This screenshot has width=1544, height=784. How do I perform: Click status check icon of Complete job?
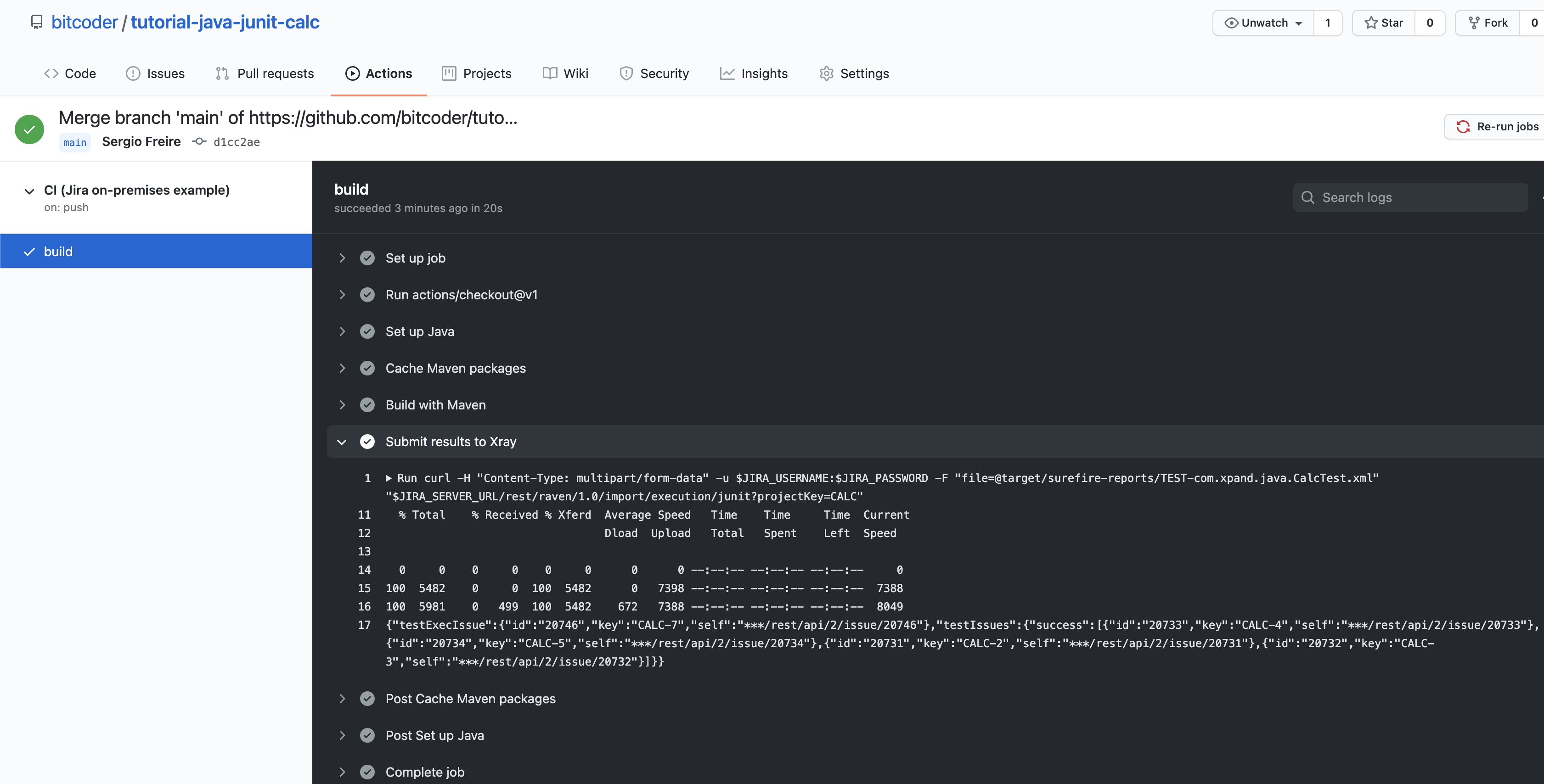pyautogui.click(x=367, y=772)
